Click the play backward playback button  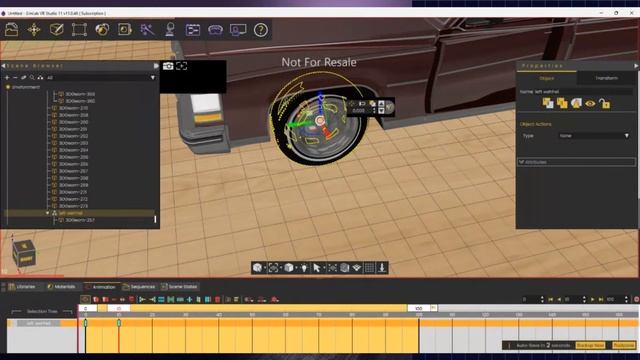coord(559,299)
